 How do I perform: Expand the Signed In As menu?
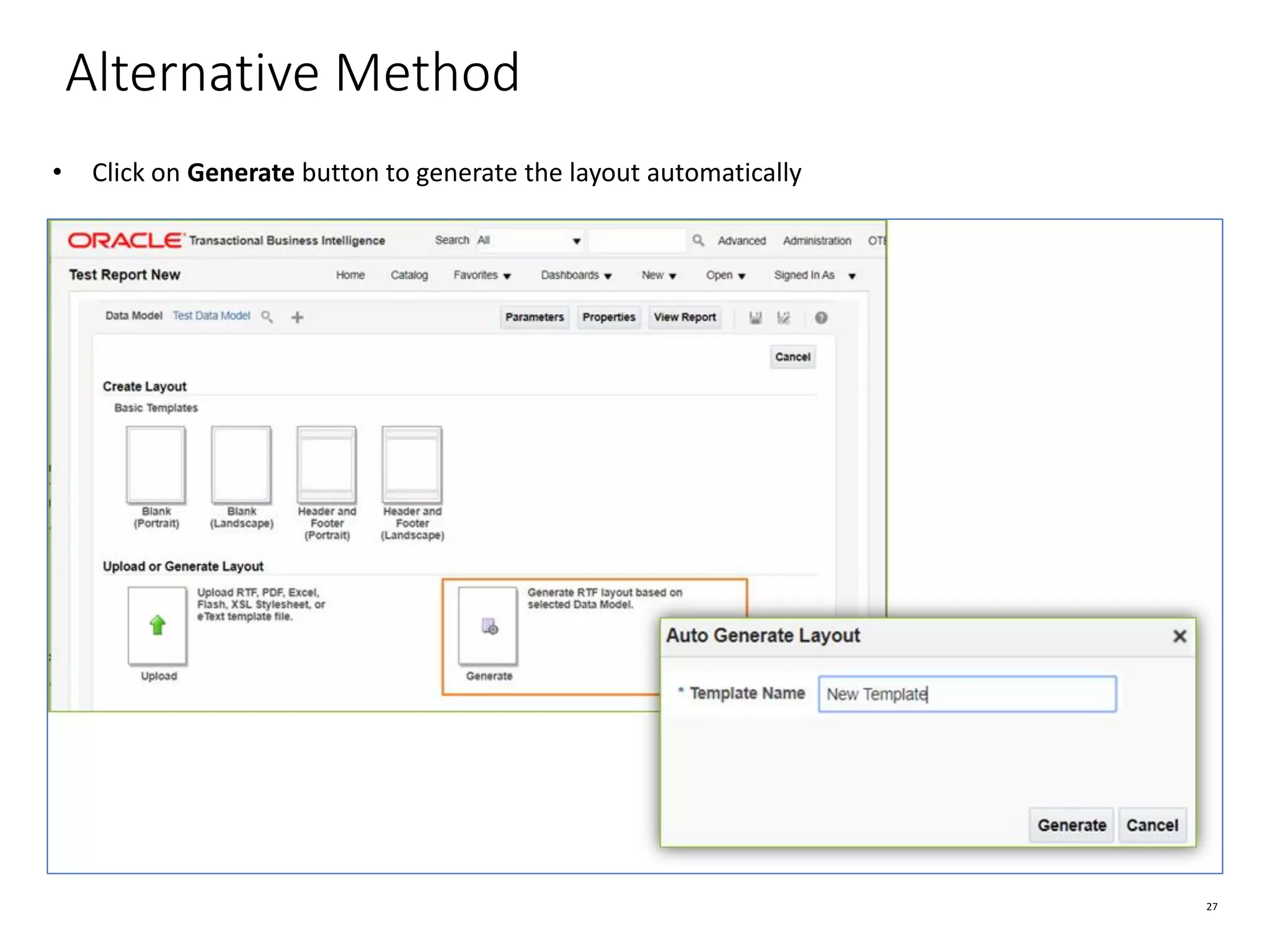click(x=815, y=275)
